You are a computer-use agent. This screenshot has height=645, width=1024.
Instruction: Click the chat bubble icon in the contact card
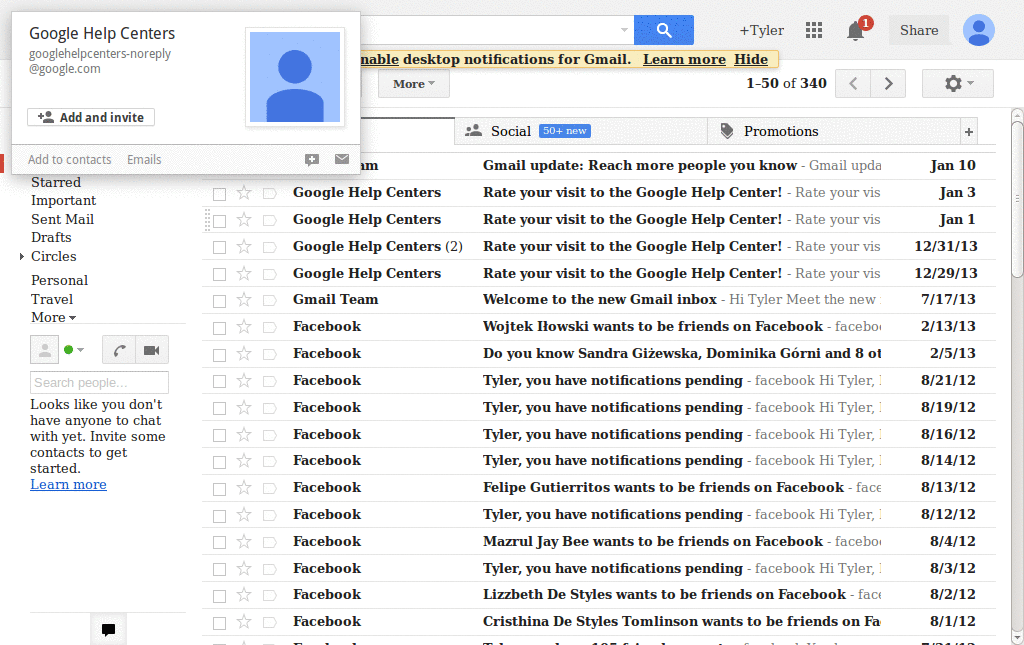pos(312,159)
